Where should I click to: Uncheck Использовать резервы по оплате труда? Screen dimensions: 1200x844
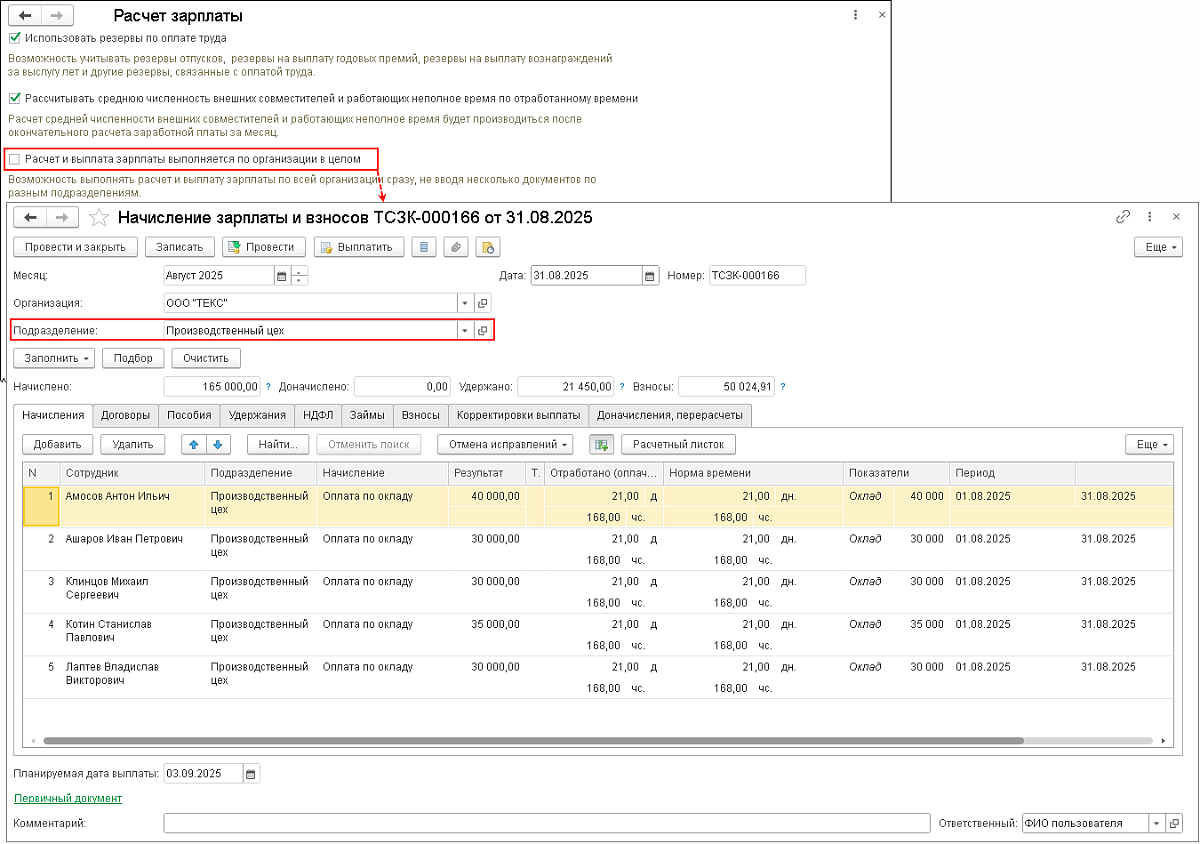click(x=14, y=38)
